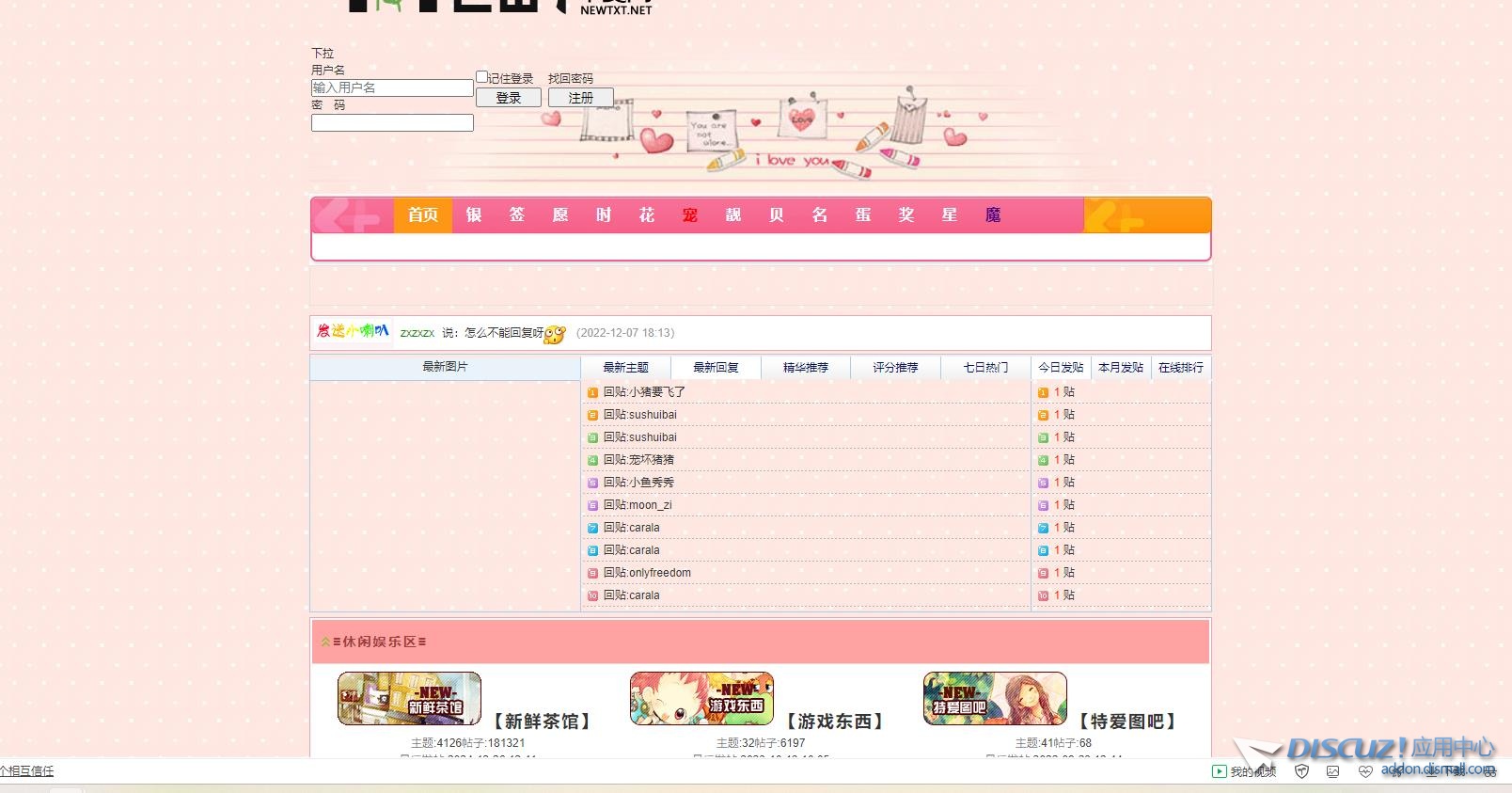
Task: Click the 特爱图吧 forum banner image
Action: tap(995, 699)
